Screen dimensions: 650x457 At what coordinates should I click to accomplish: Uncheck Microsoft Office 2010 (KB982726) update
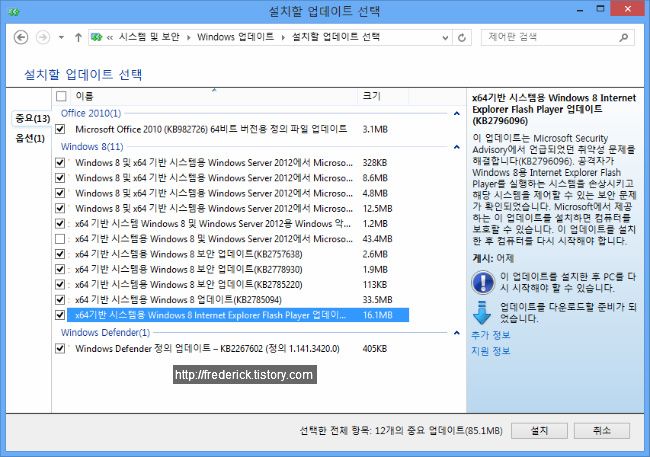[60, 129]
